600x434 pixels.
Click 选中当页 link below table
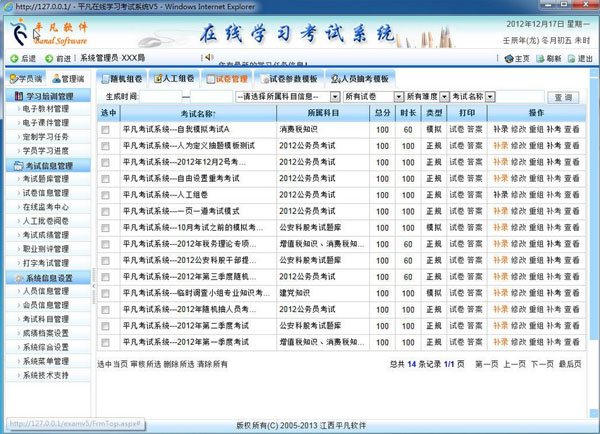click(112, 364)
